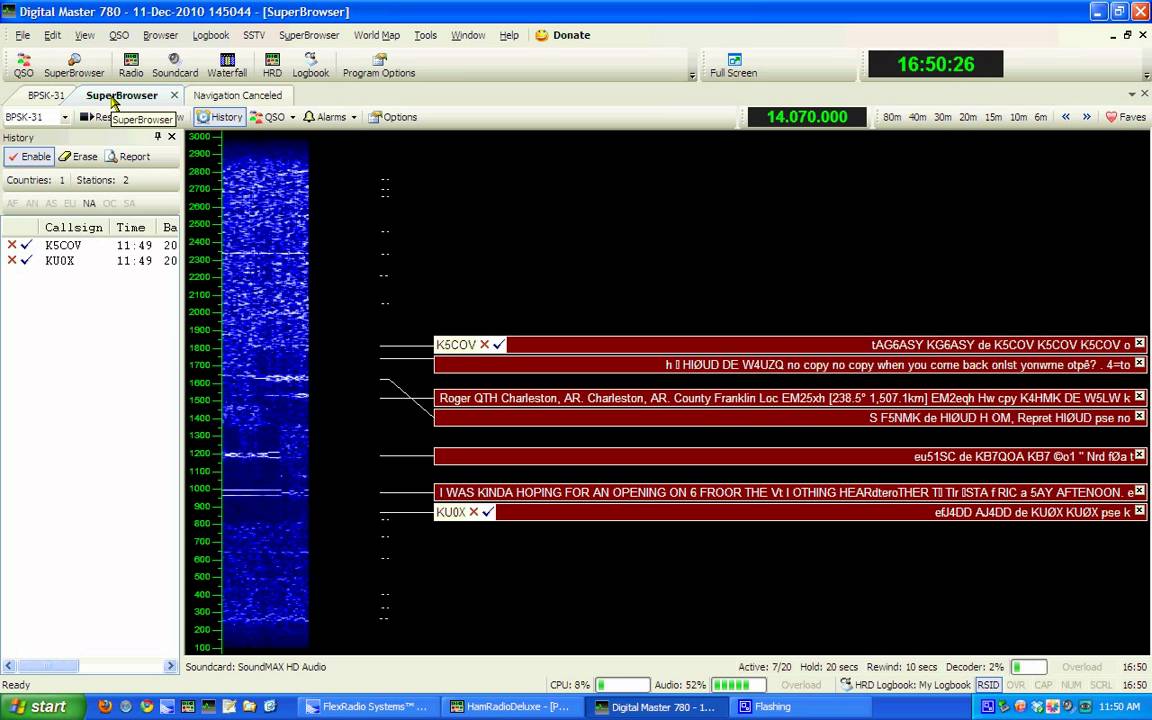Viewport: 1152px width, 720px height.
Task: Open the File menu
Action: click(x=23, y=35)
